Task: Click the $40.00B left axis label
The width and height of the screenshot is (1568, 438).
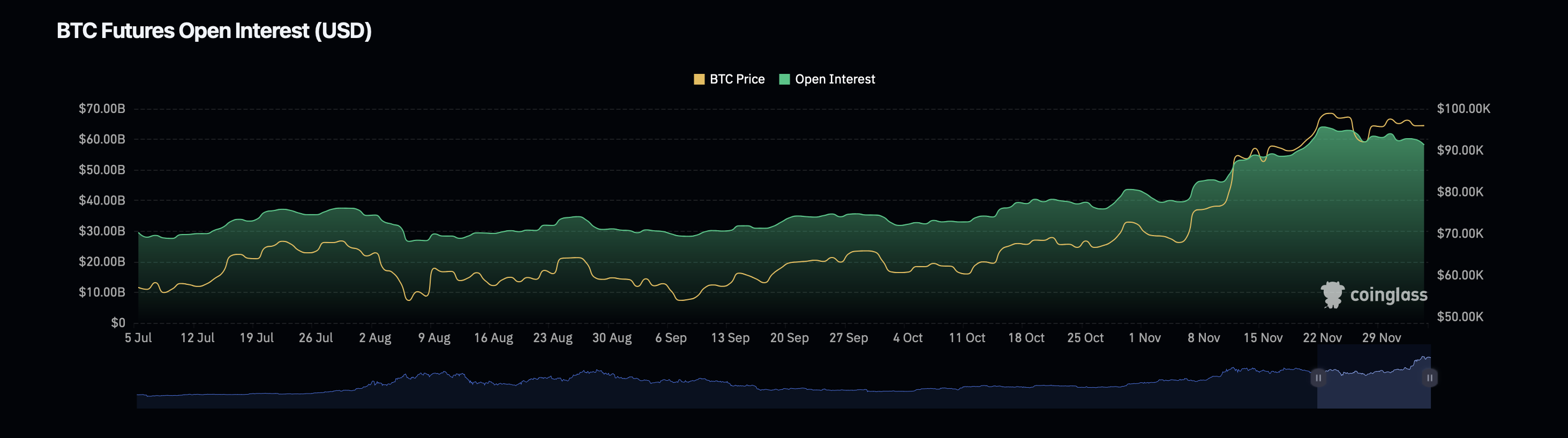Action: point(102,201)
